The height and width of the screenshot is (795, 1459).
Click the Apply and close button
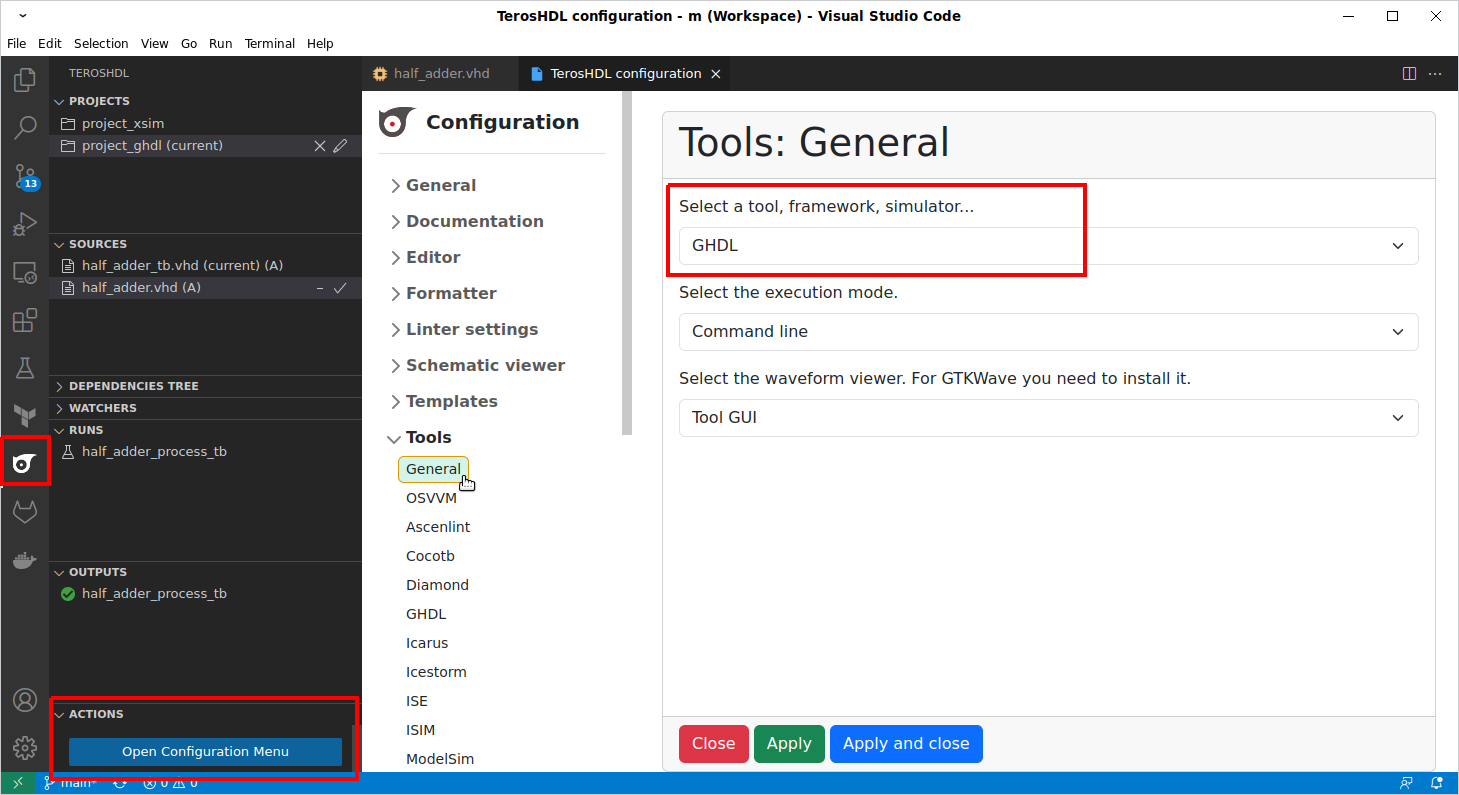(x=906, y=744)
